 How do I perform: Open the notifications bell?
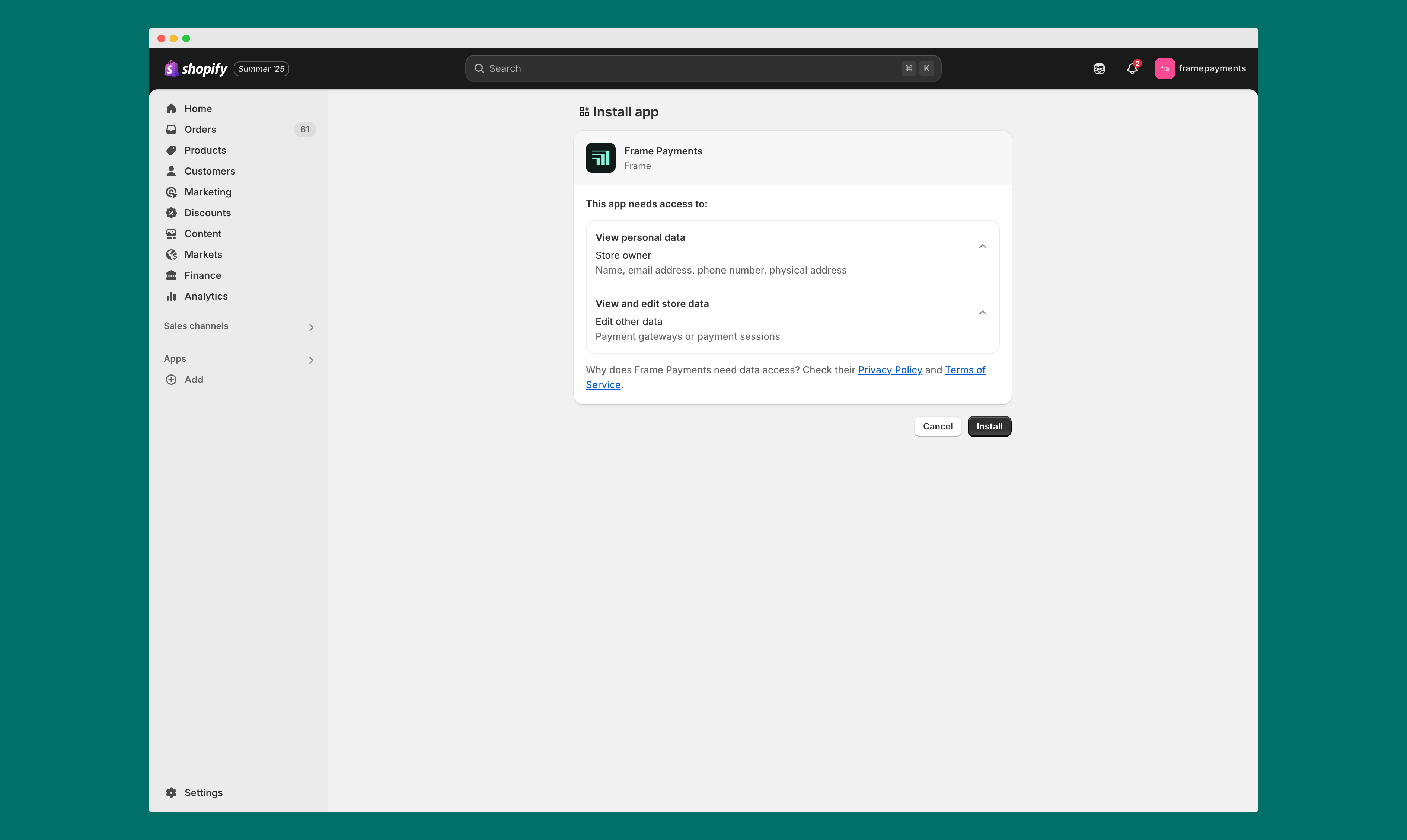(x=1132, y=68)
